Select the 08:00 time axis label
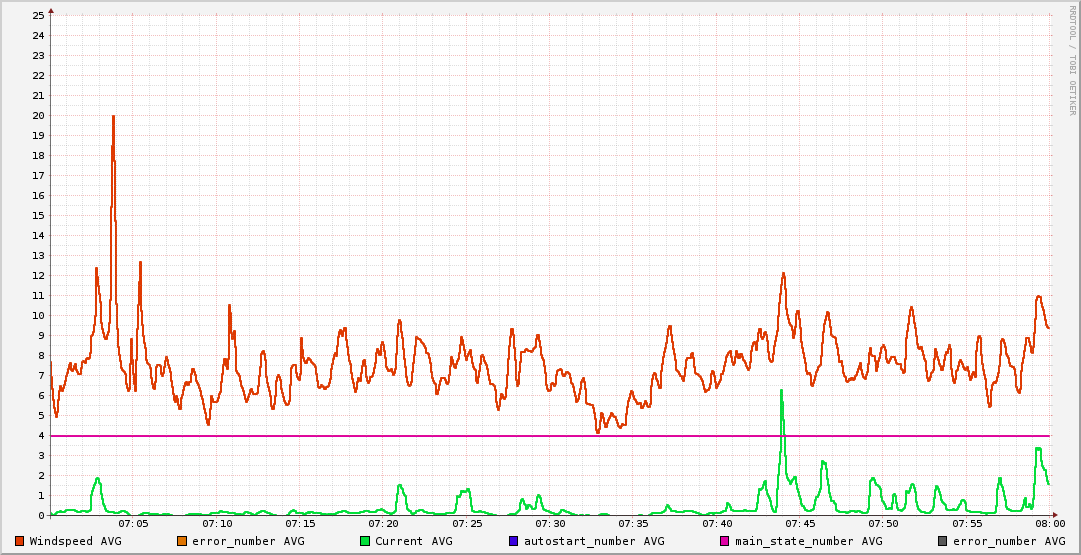1081x555 pixels. coord(1049,523)
